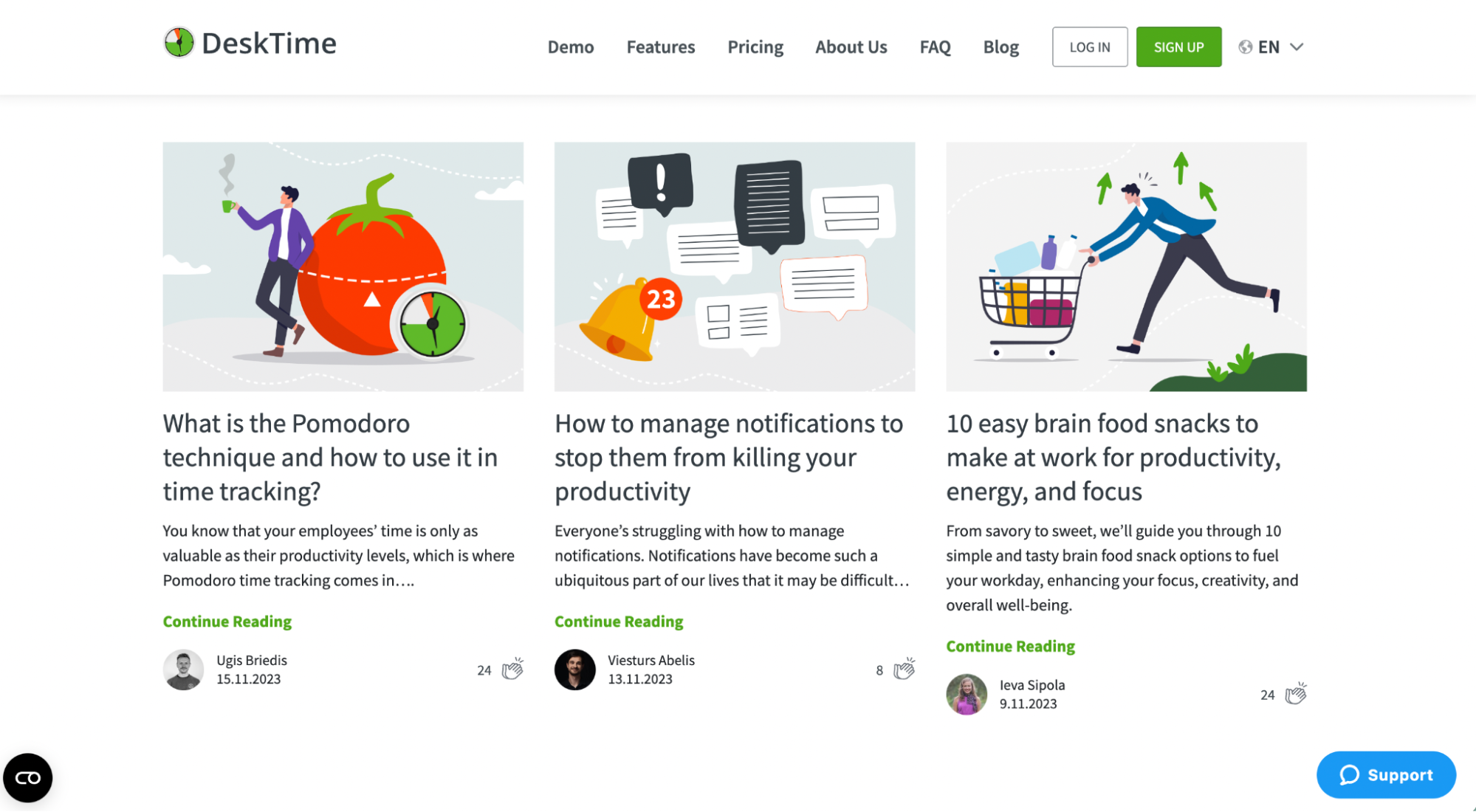
Task: Continue reading the brain food article
Action: tap(1010, 646)
